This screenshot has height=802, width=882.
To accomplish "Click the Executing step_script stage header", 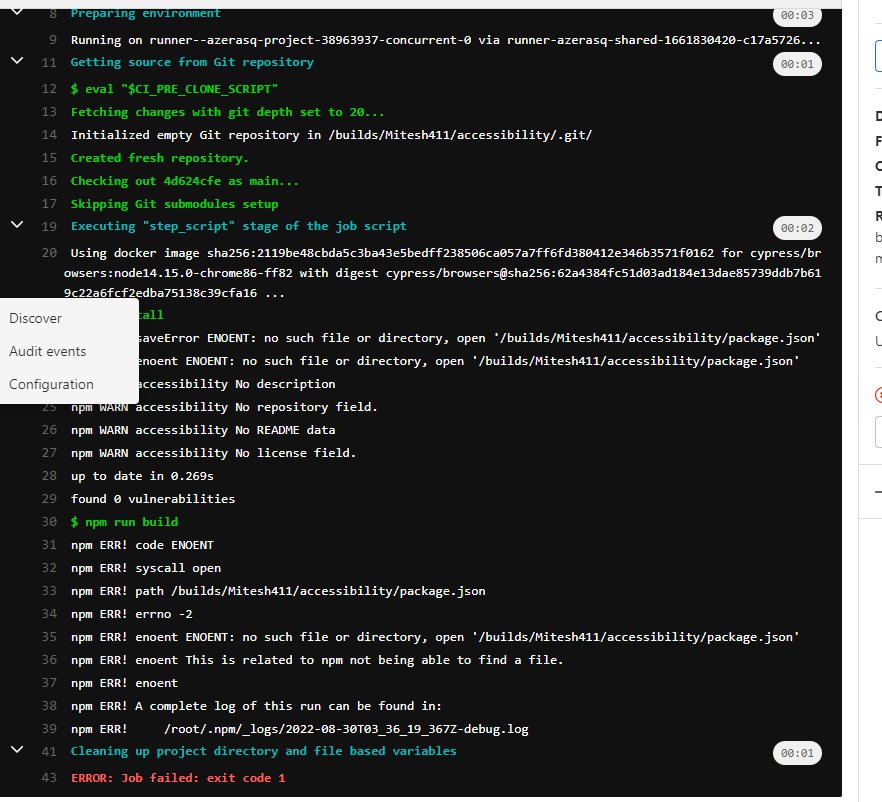I will coord(238,226).
